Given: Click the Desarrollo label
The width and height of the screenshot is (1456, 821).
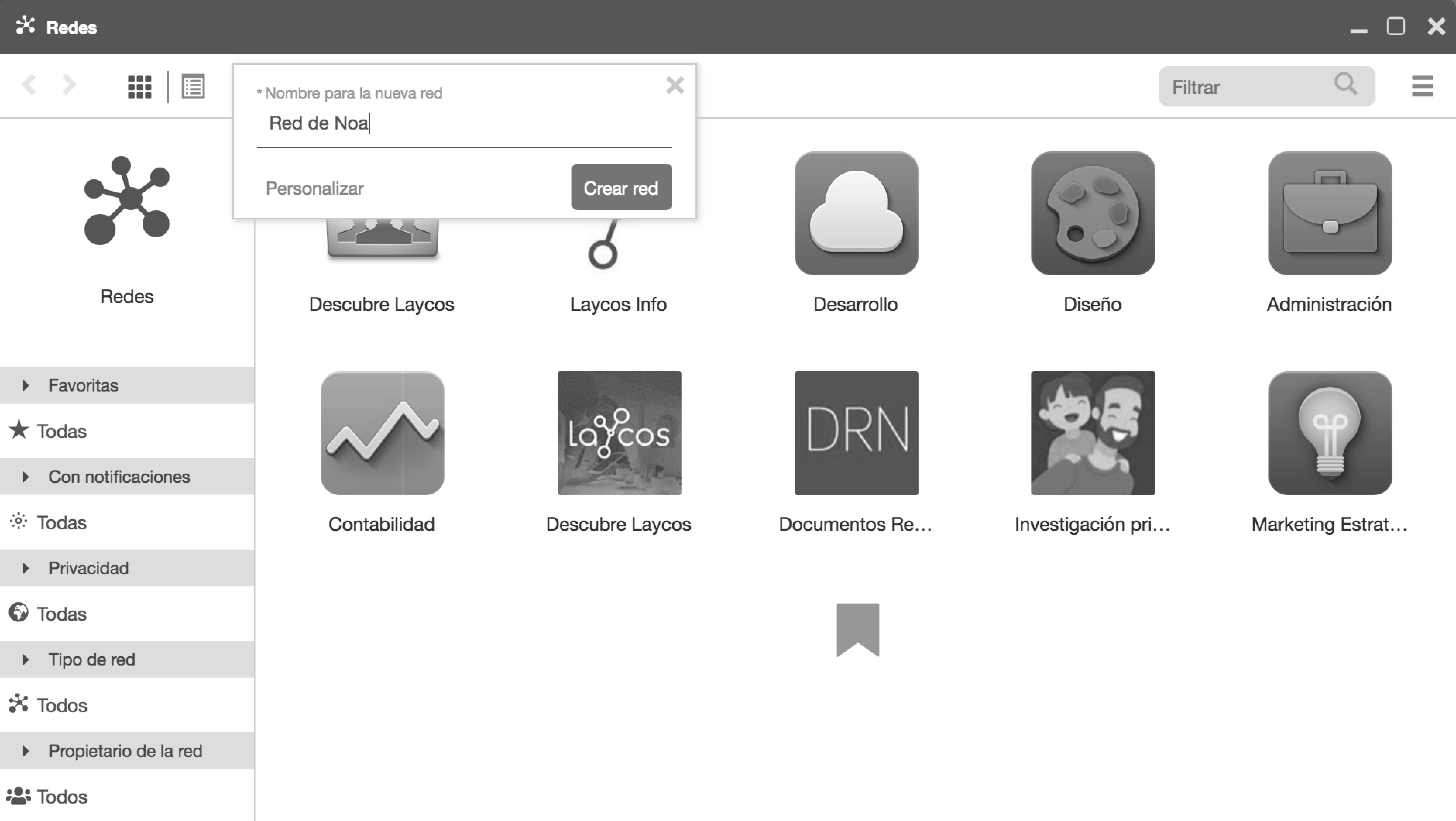Looking at the screenshot, I should pyautogui.click(x=855, y=304).
